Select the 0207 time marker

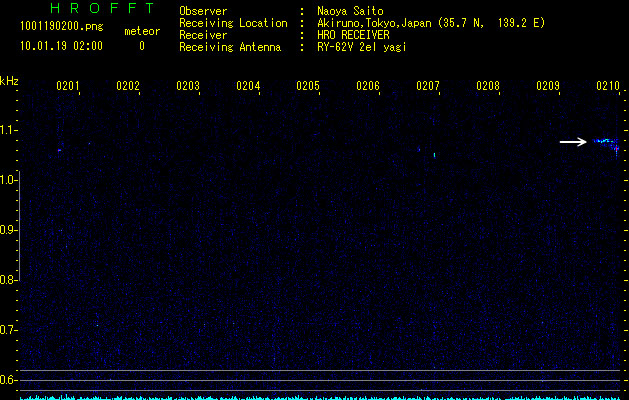428,87
